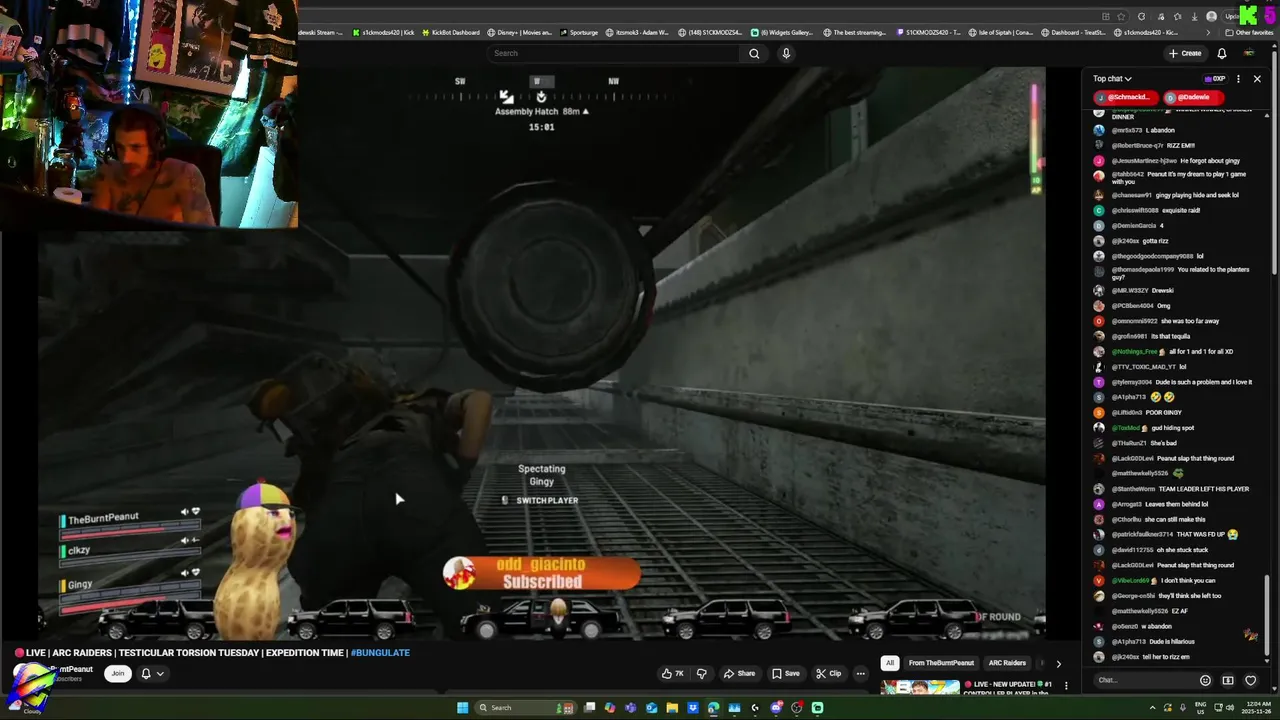This screenshot has width=1280, height=720.
Task: Dislike the video with thumbs down
Action: 701,673
